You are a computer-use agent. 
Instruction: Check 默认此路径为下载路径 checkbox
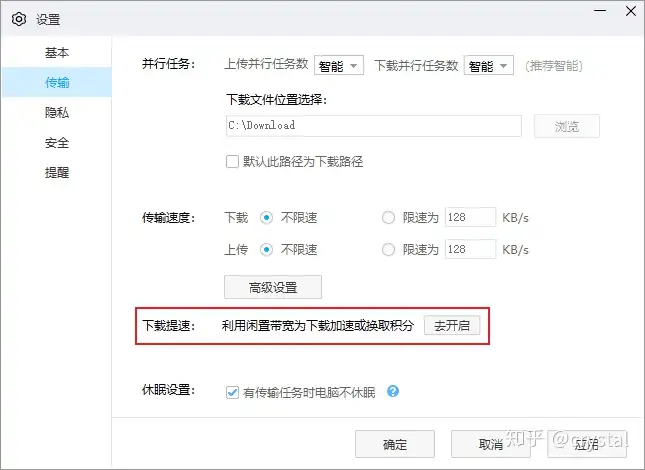232,162
